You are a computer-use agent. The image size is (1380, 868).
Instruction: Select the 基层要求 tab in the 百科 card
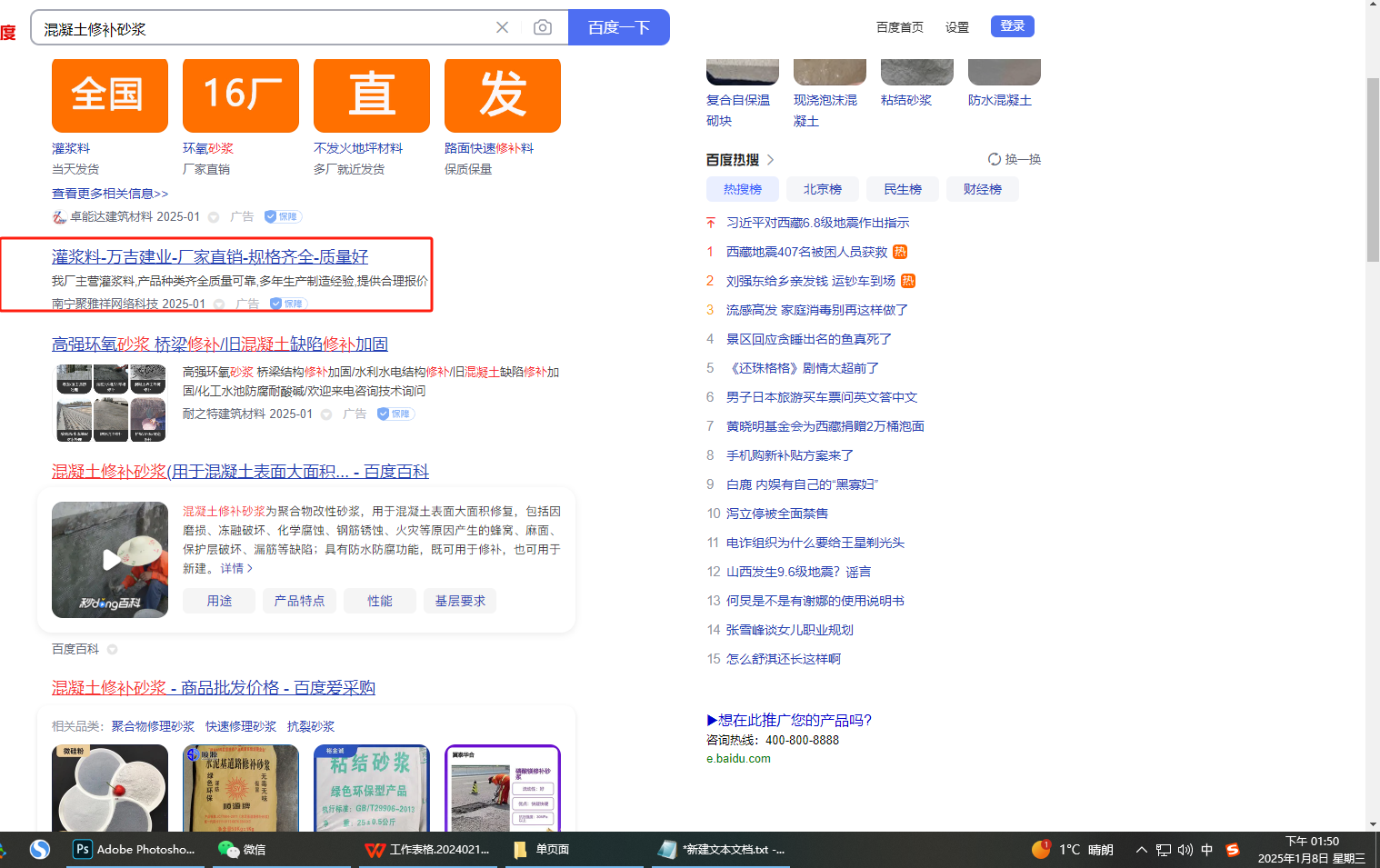tap(460, 601)
